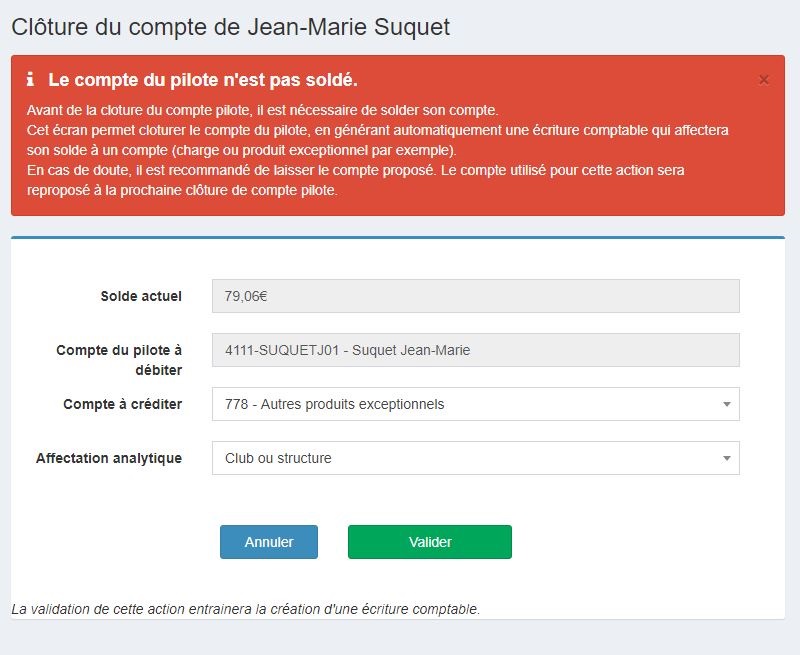Click the italic note about écriture comptable

tap(246, 609)
